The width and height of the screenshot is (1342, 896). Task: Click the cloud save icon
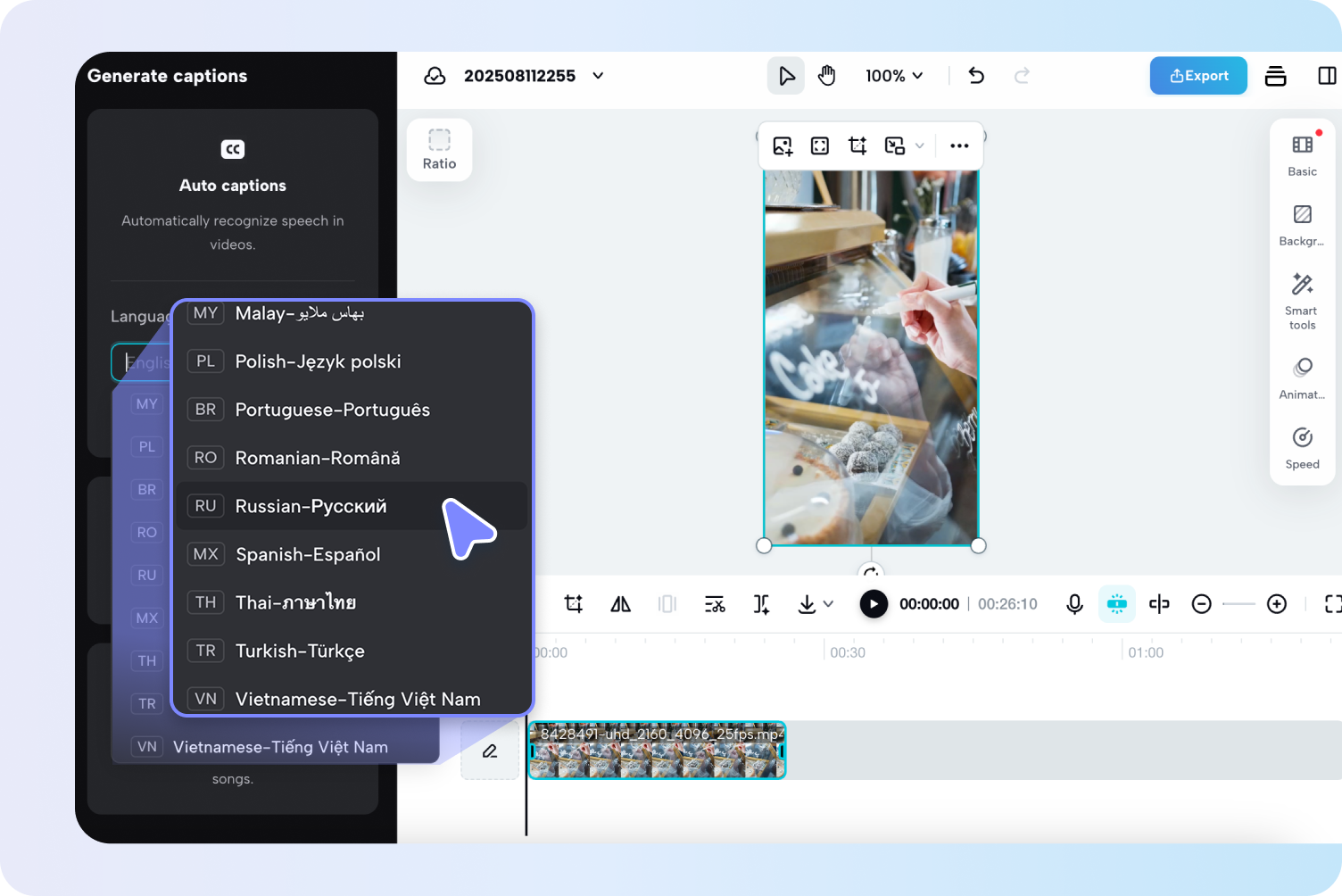click(x=435, y=76)
